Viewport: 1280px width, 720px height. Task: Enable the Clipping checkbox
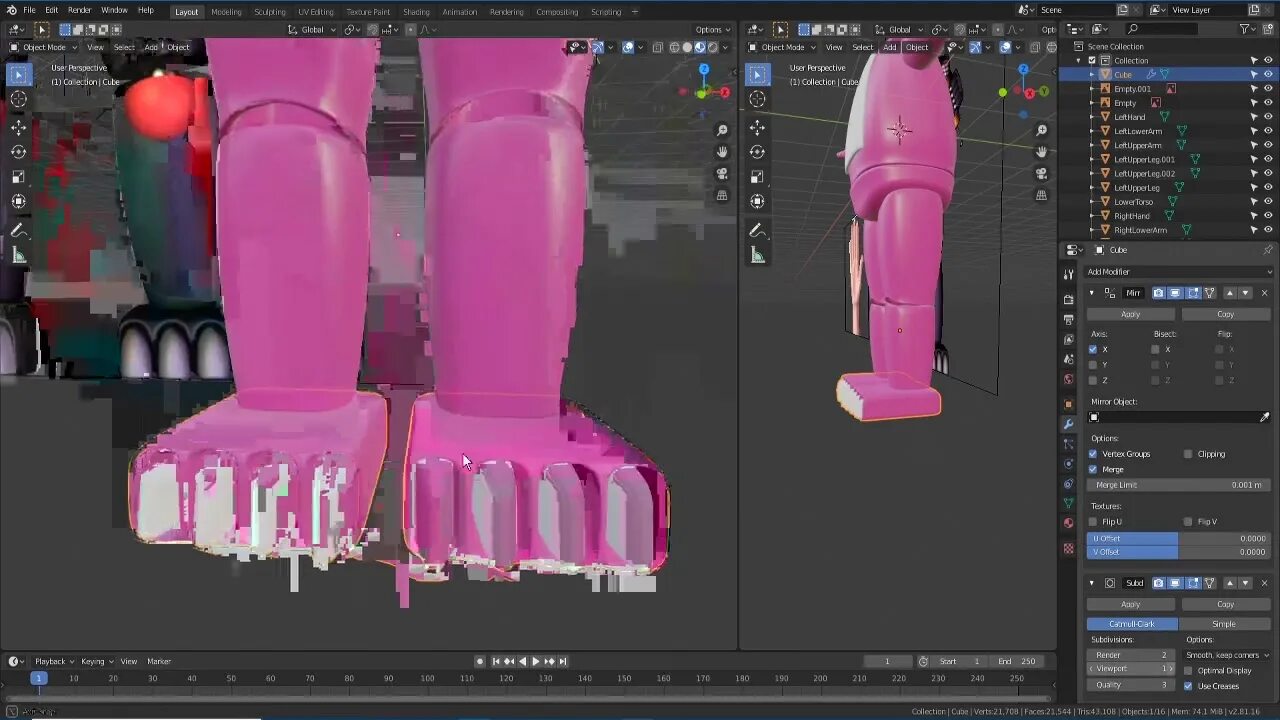pyautogui.click(x=1188, y=454)
